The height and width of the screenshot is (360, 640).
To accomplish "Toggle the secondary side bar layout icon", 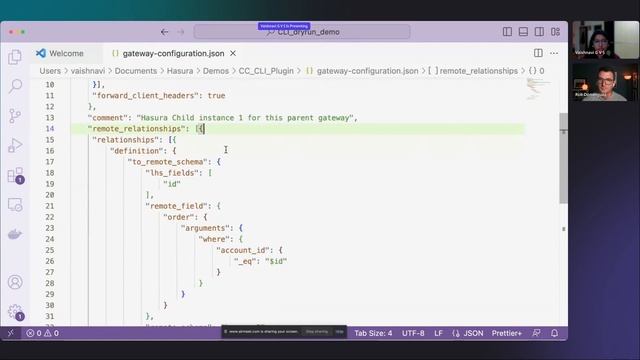I will pyautogui.click(x=539, y=32).
